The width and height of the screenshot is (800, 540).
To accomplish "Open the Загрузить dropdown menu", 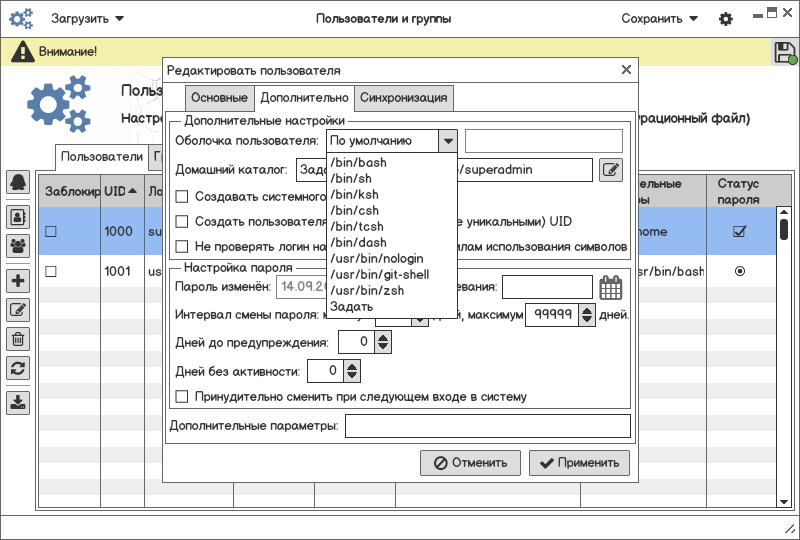I will [88, 19].
